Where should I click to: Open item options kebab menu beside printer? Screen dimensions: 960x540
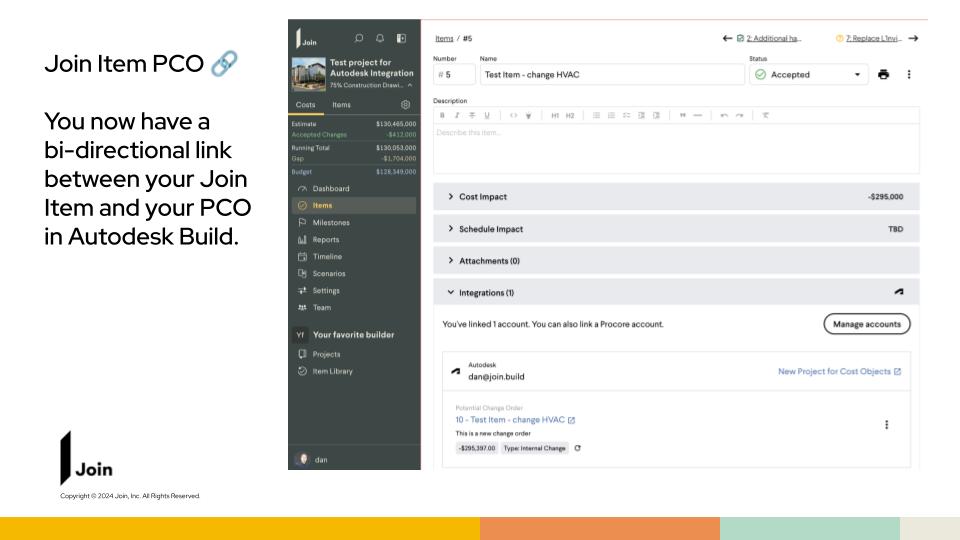pos(909,75)
